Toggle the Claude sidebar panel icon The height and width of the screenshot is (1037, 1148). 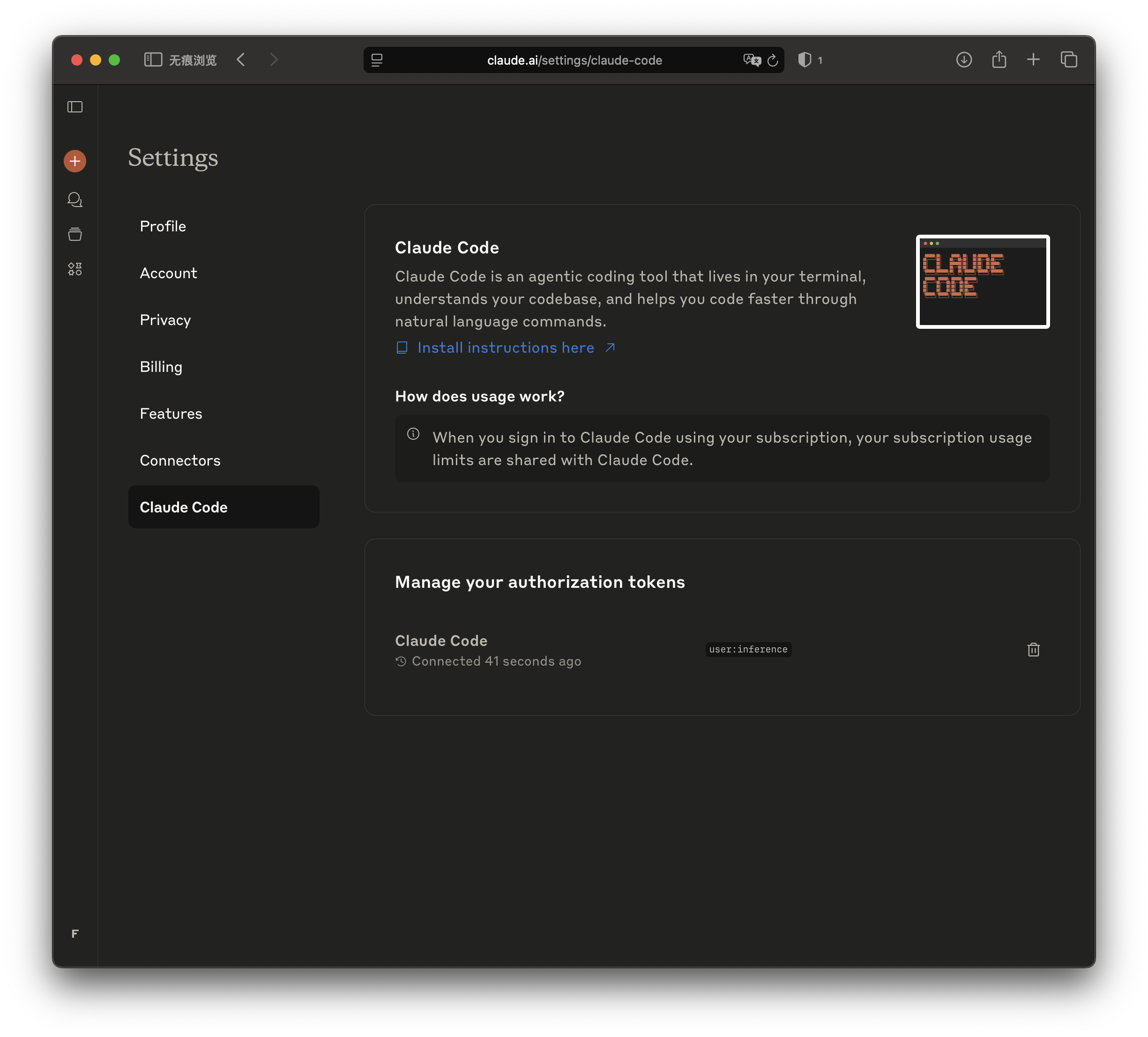click(x=75, y=107)
